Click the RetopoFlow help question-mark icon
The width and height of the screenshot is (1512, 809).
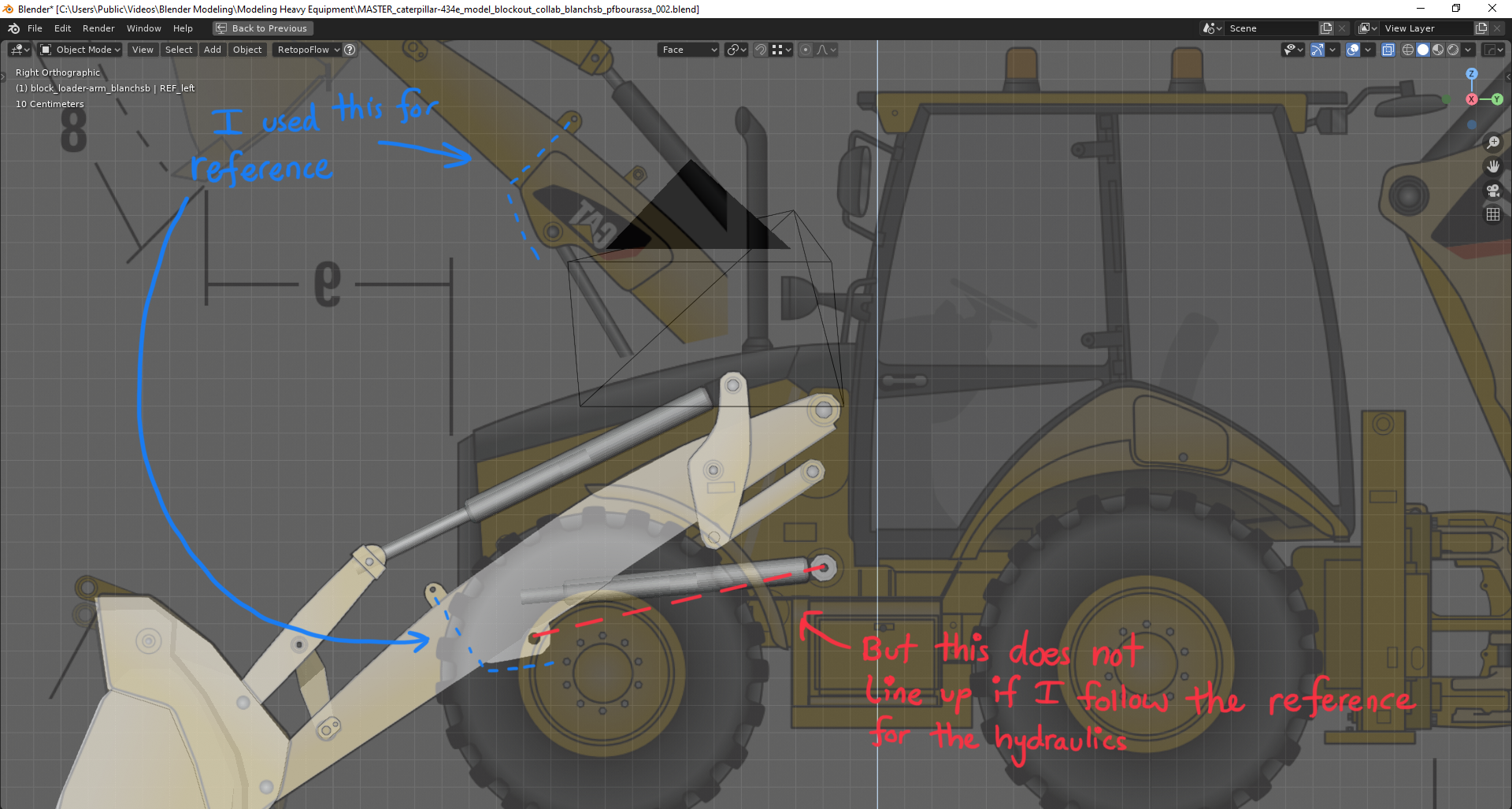pos(350,50)
